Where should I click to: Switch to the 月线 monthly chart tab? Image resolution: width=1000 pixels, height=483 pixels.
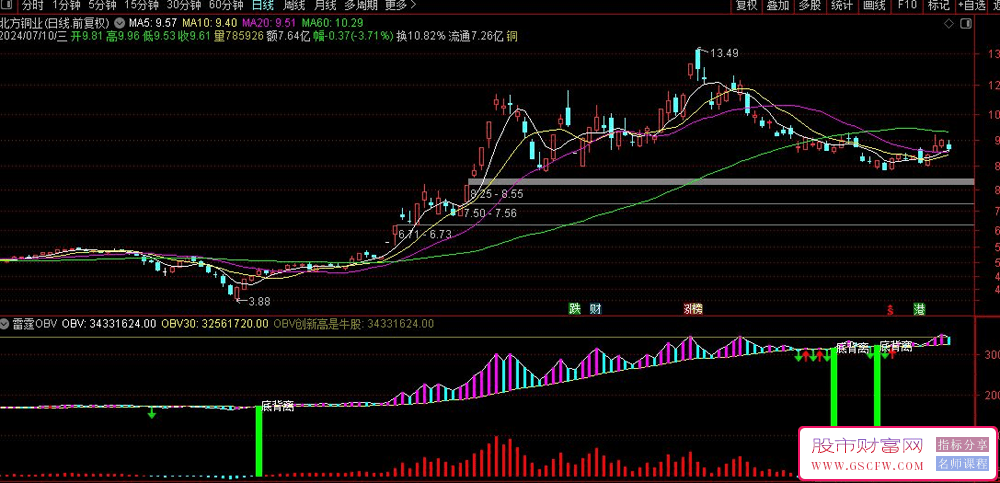point(325,6)
